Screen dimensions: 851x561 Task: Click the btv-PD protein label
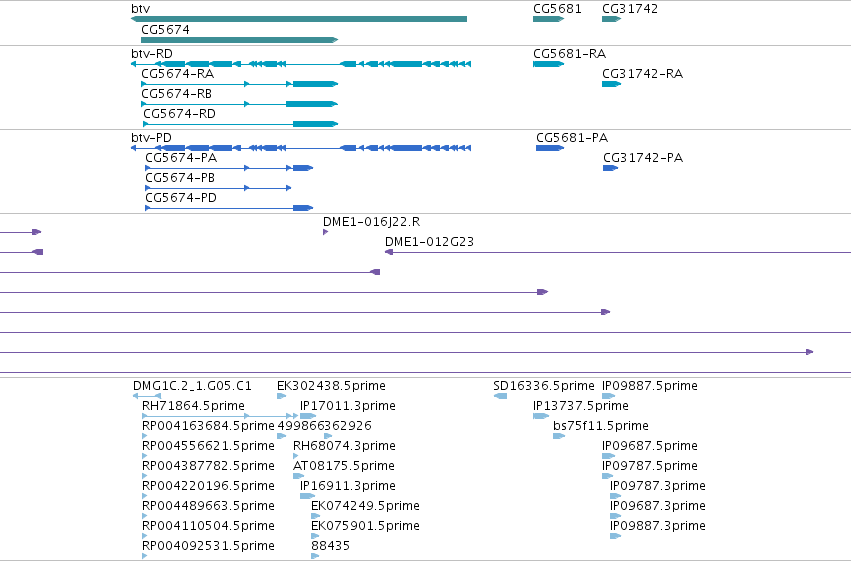pos(151,138)
